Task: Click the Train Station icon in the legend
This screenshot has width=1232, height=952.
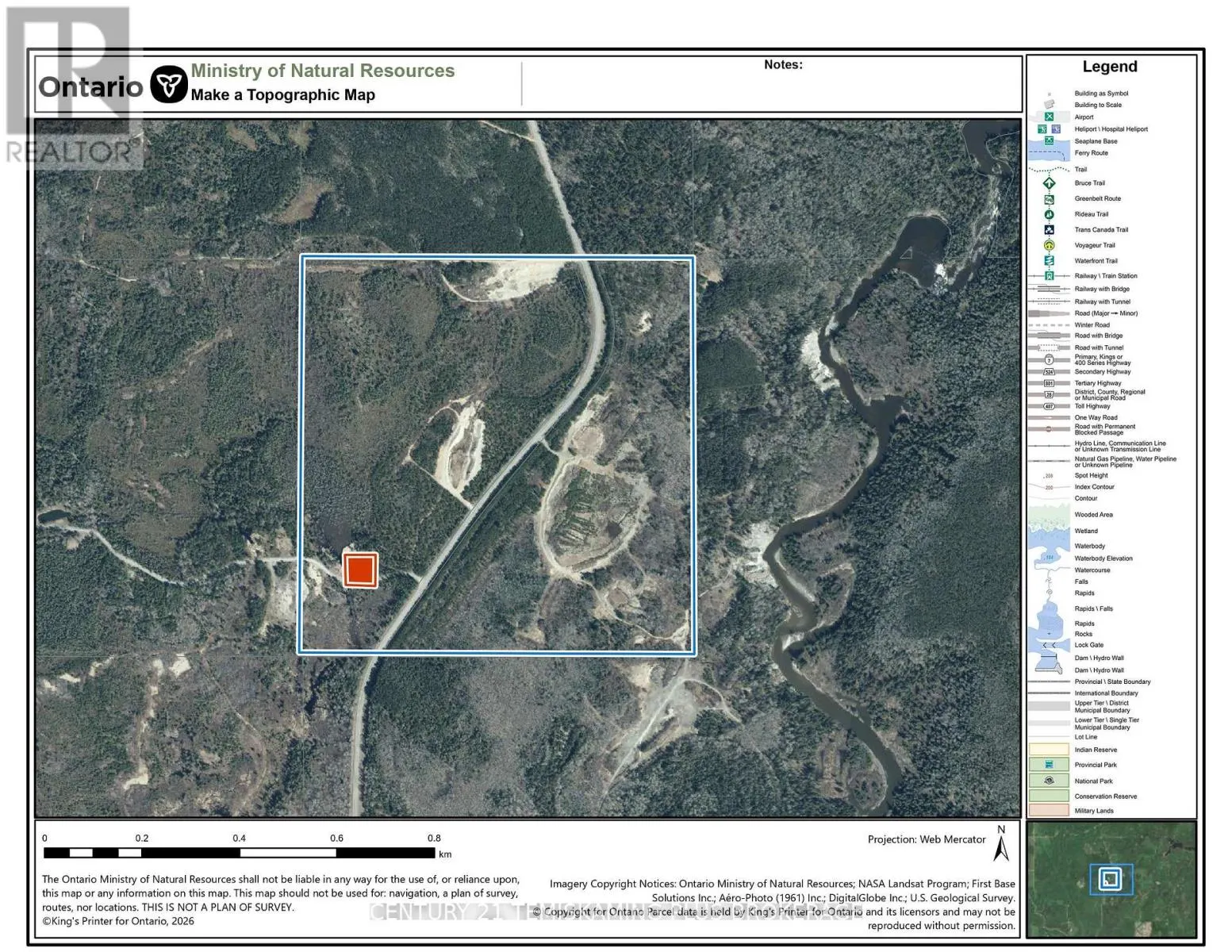Action: coord(1049,276)
